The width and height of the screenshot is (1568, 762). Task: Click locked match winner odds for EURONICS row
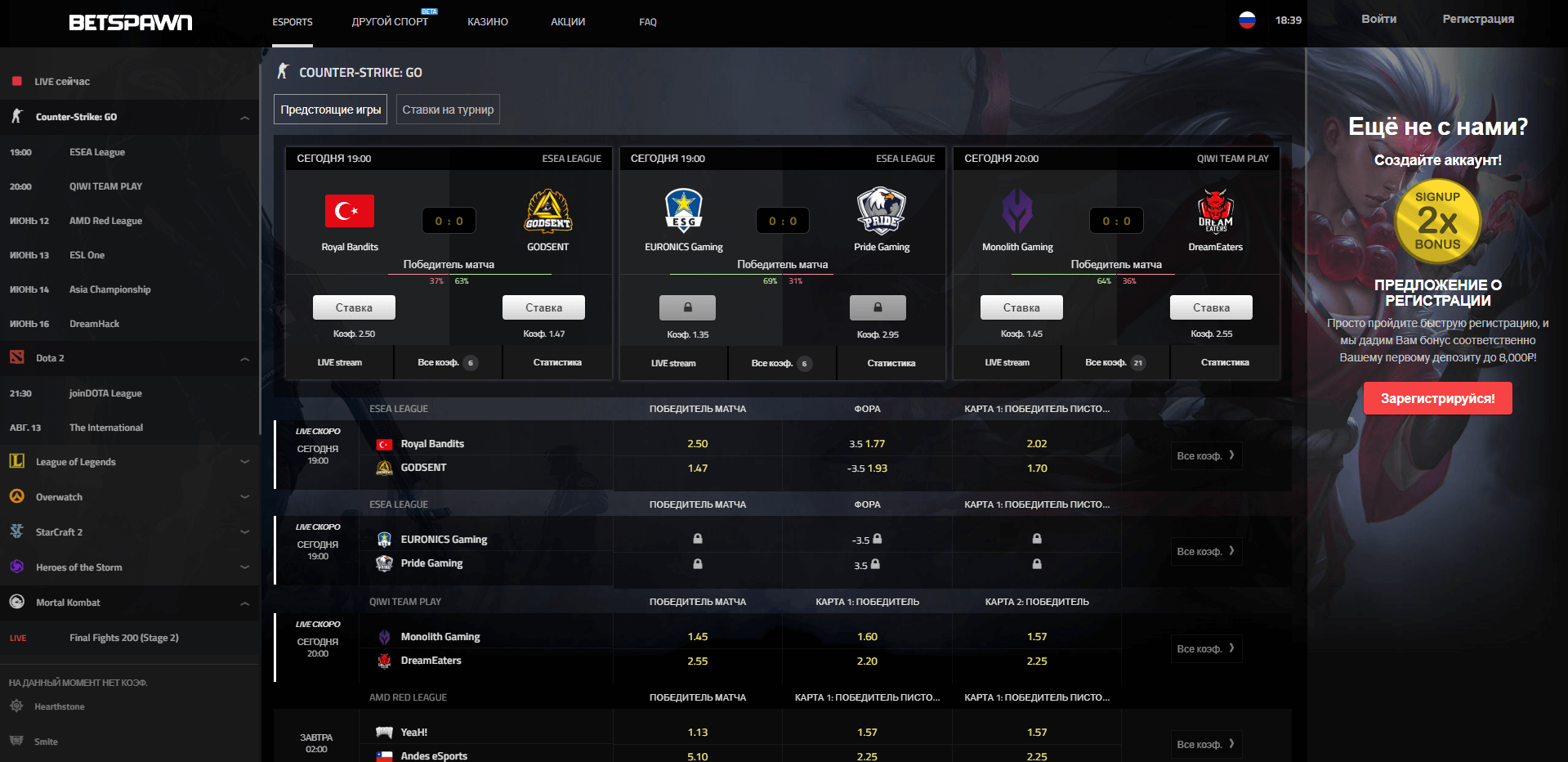698,539
